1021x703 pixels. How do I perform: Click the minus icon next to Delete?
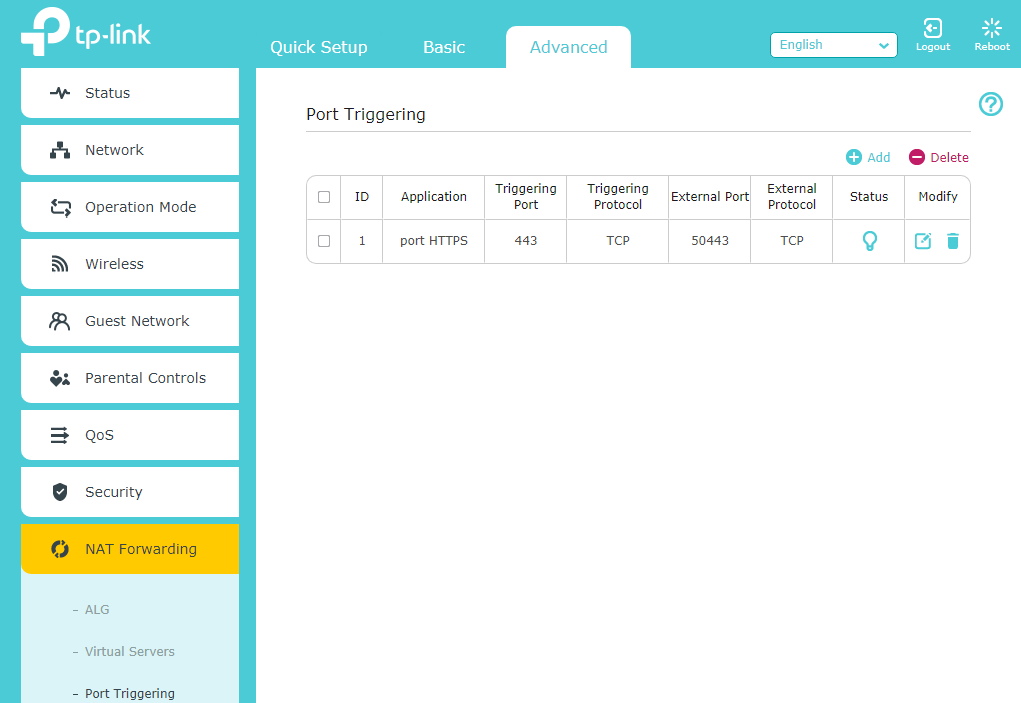click(917, 157)
